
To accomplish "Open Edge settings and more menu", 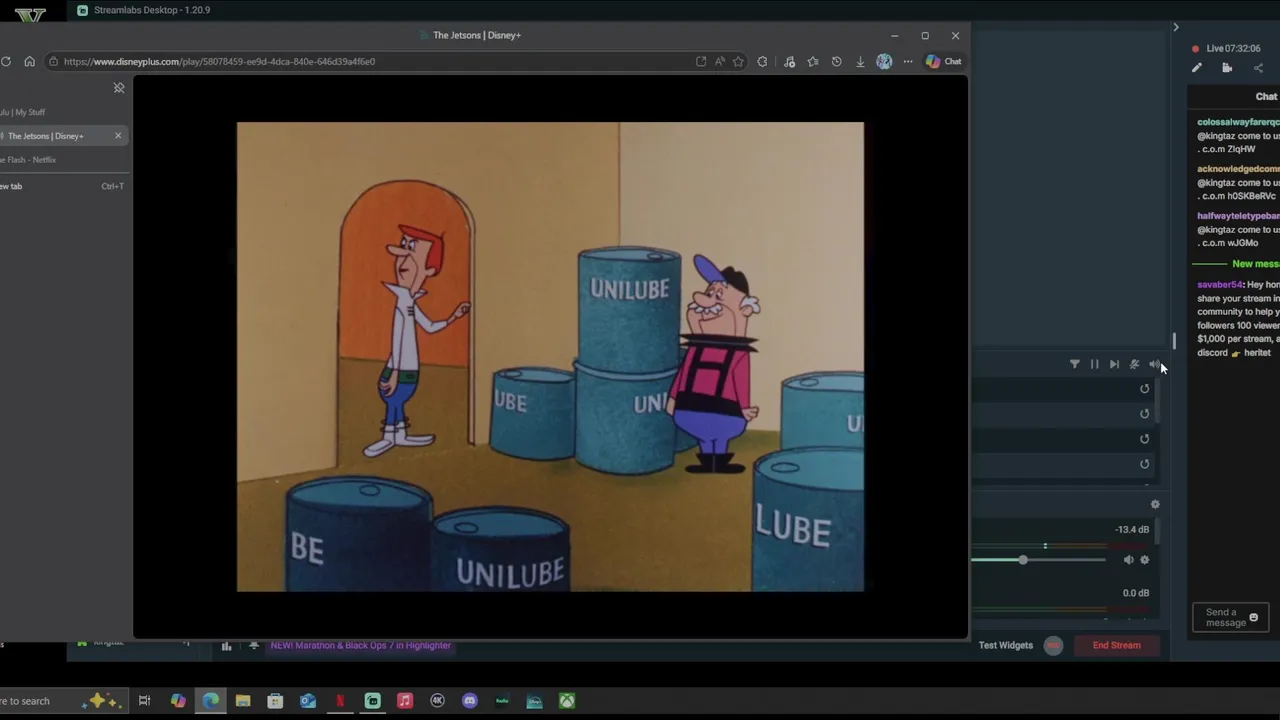I will [x=908, y=61].
